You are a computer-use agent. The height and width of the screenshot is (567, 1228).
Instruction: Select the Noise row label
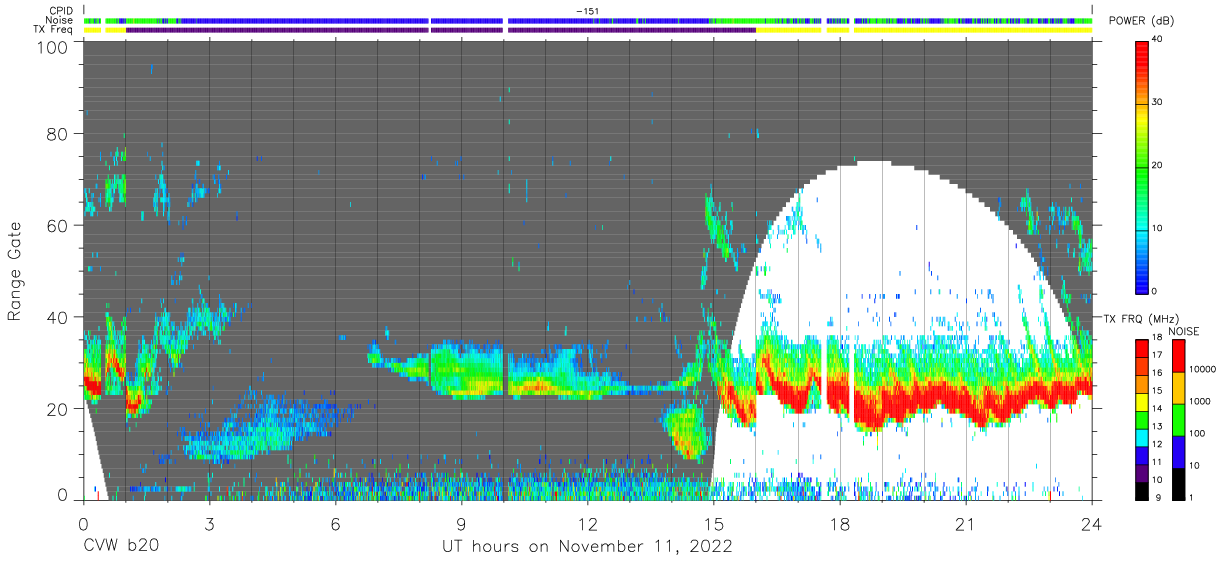(x=59, y=20)
